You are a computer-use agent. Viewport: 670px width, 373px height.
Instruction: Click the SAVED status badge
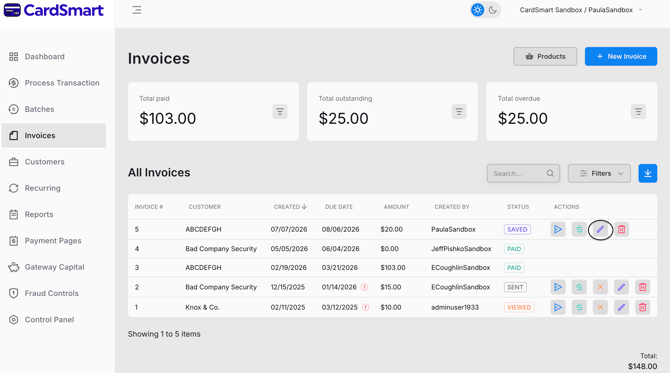pos(517,229)
